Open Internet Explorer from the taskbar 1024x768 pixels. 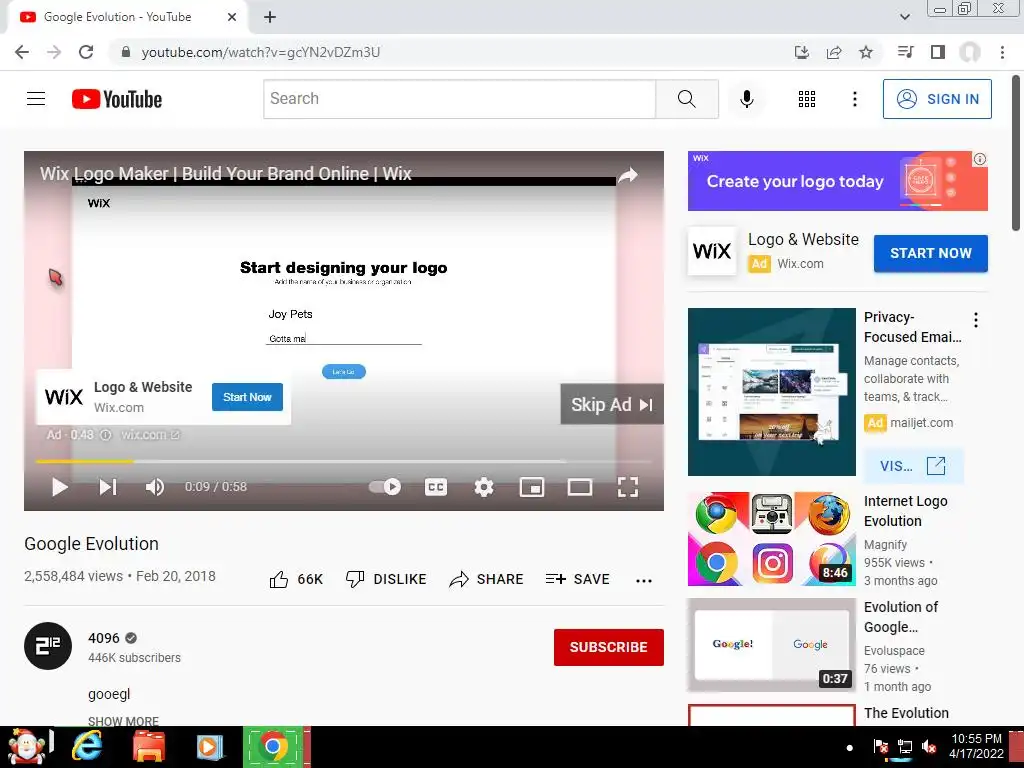point(87,746)
